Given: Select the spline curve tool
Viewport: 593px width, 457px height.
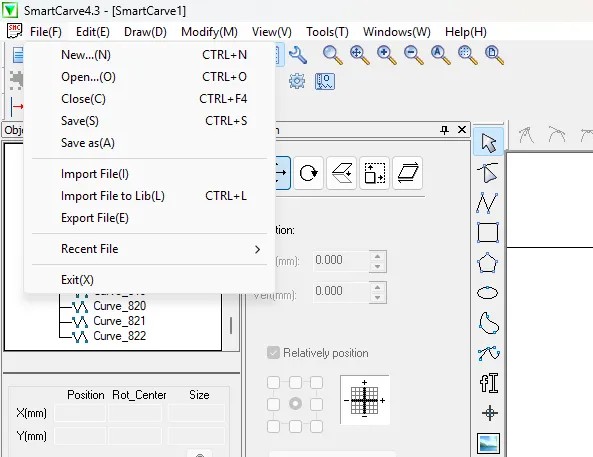Looking at the screenshot, I should tap(488, 353).
